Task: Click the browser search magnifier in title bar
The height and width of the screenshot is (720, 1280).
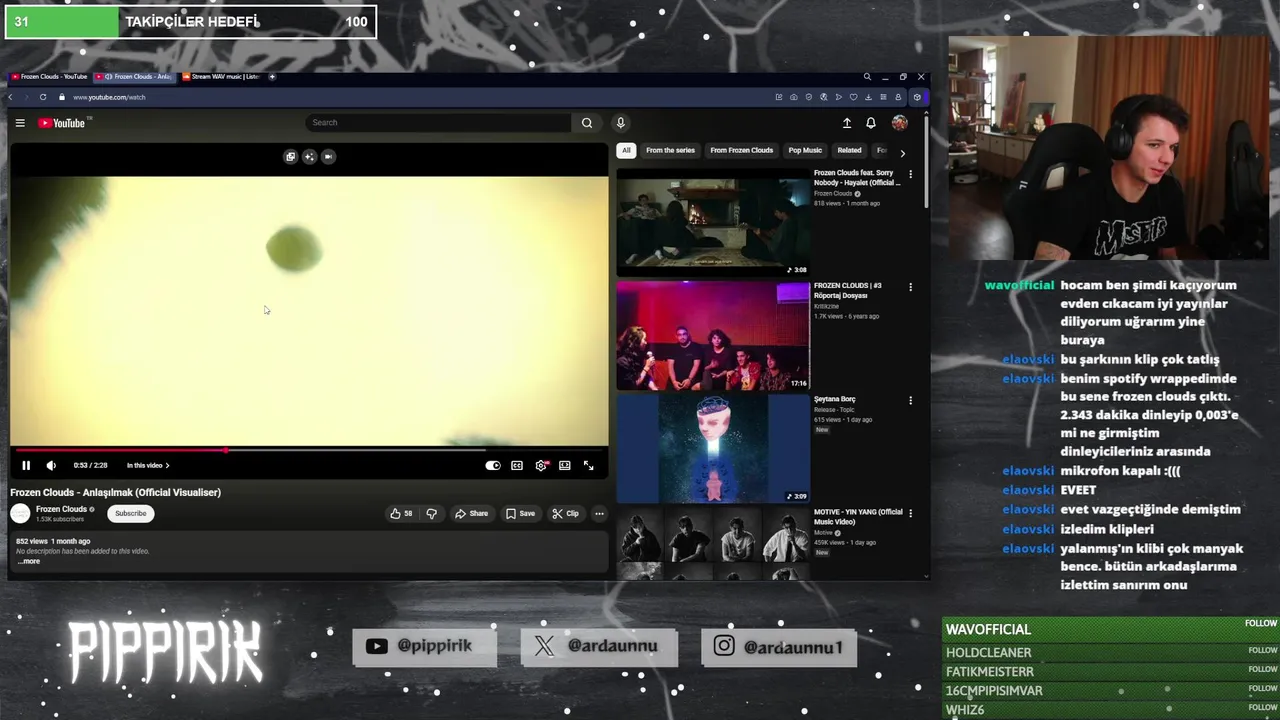Action: (x=867, y=77)
